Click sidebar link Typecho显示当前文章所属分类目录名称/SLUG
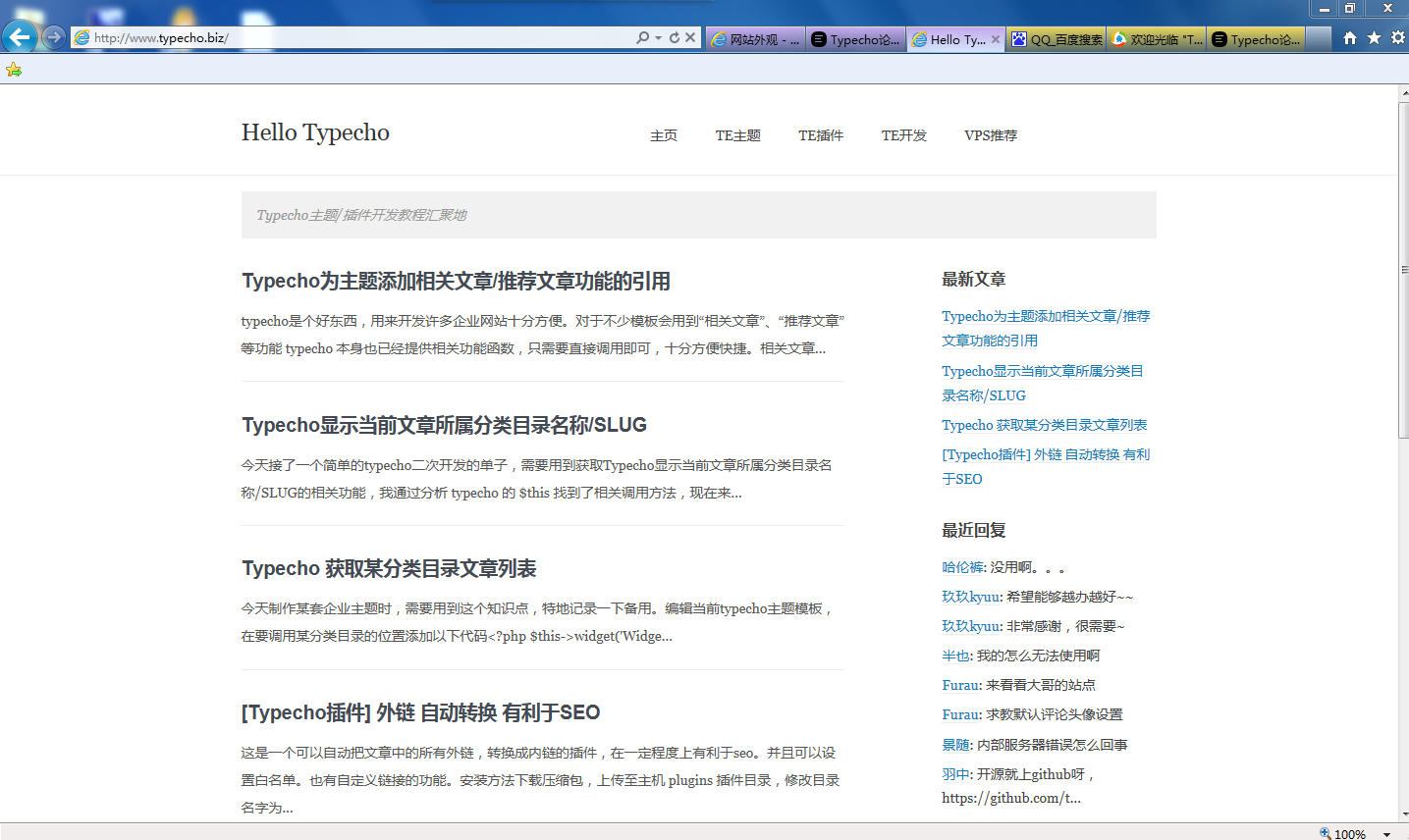This screenshot has width=1409, height=840. [1043, 383]
